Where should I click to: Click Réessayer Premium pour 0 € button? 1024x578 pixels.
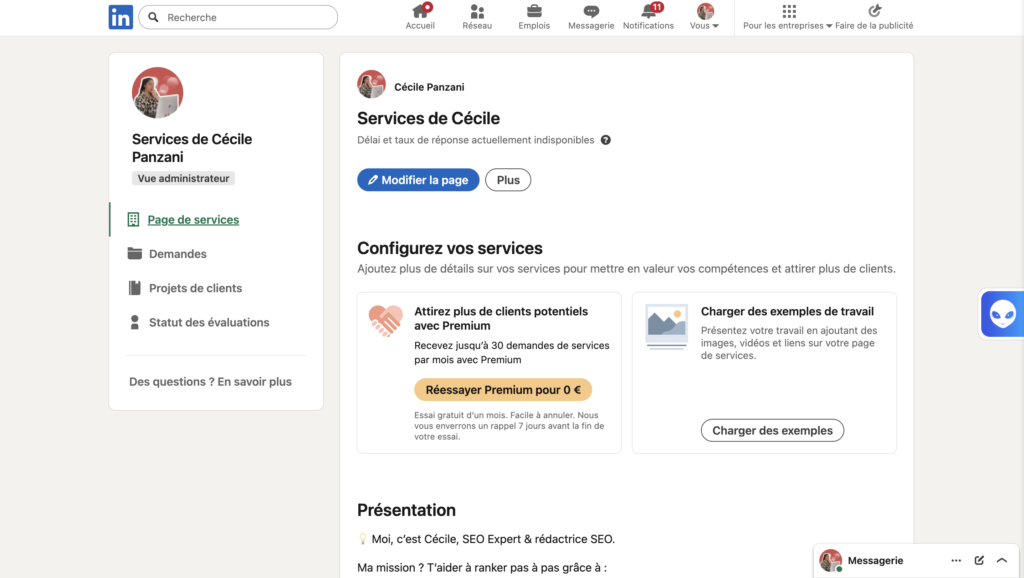(503, 390)
